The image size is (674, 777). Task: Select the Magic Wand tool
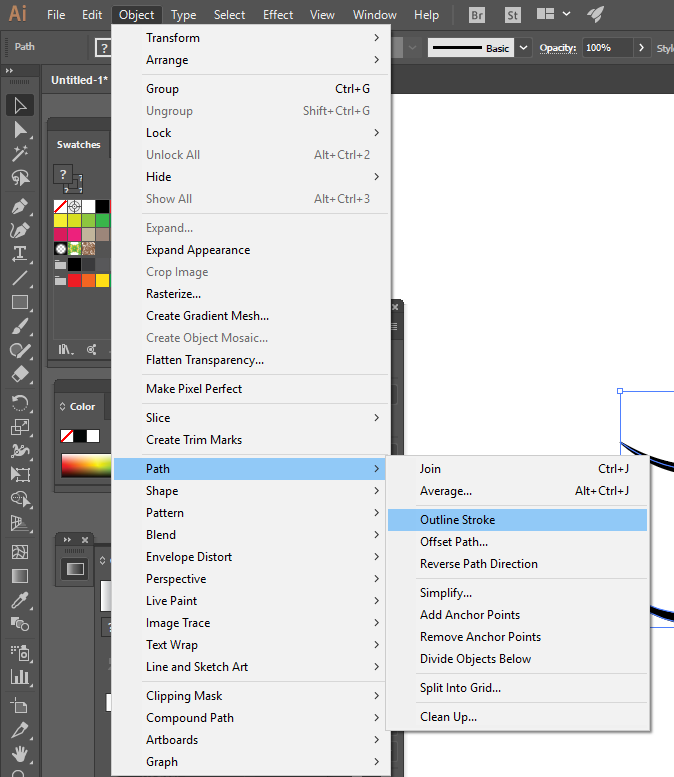click(20, 154)
